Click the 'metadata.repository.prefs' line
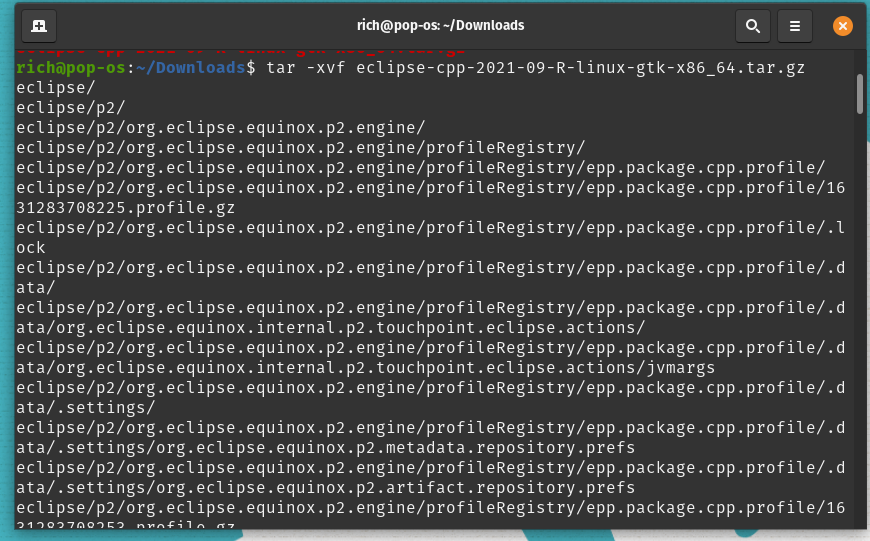Image resolution: width=870 pixels, height=541 pixels. (x=325, y=448)
